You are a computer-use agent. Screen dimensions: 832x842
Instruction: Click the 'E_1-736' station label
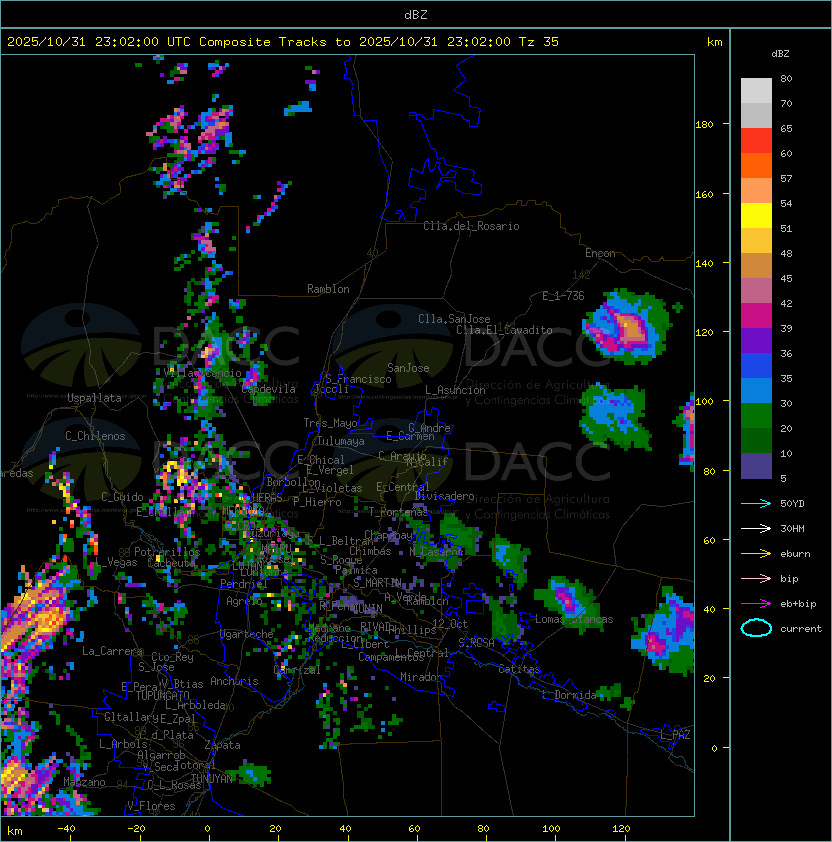click(563, 296)
